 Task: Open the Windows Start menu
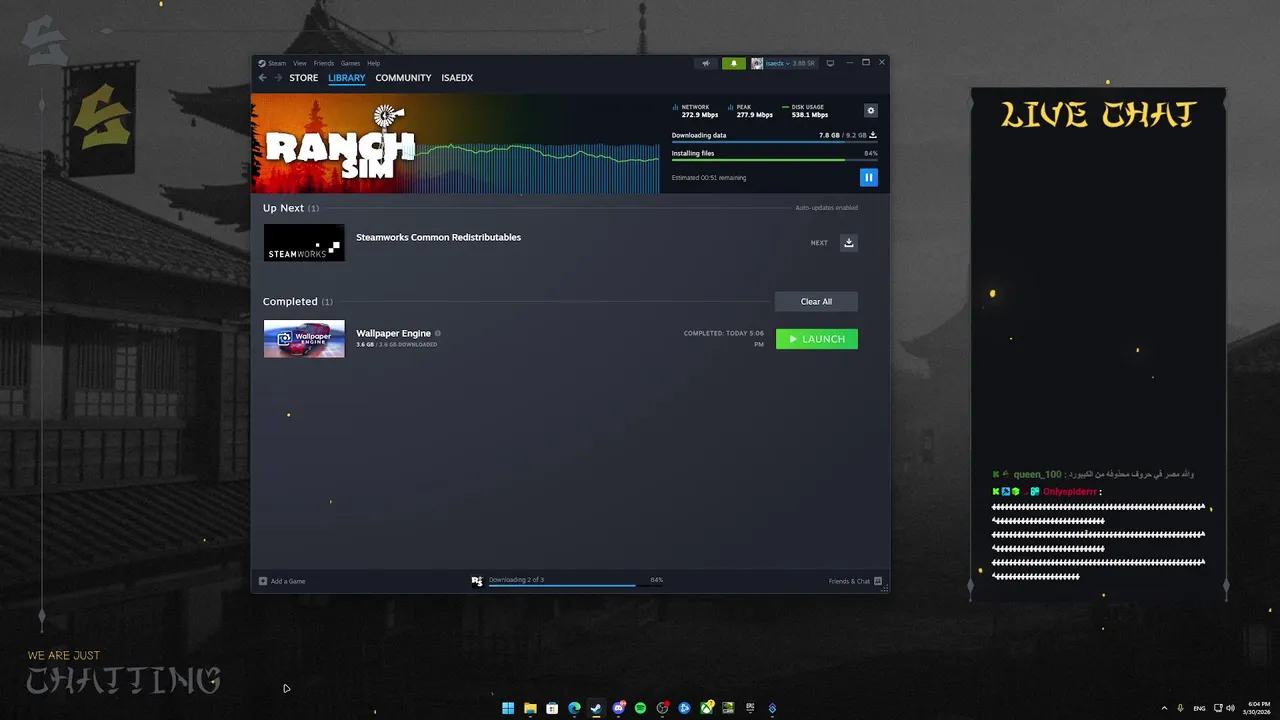[x=508, y=708]
